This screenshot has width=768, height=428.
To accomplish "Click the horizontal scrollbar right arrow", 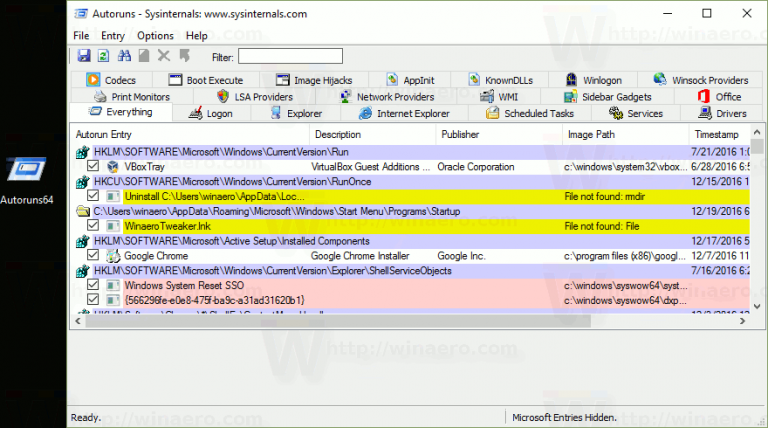I will [x=743, y=321].
